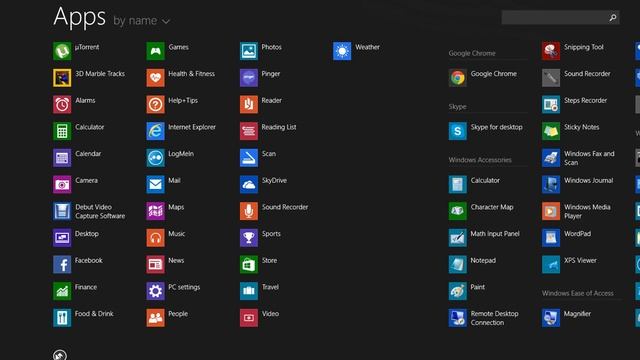
Task: Click the search magnifier button
Action: point(613,18)
